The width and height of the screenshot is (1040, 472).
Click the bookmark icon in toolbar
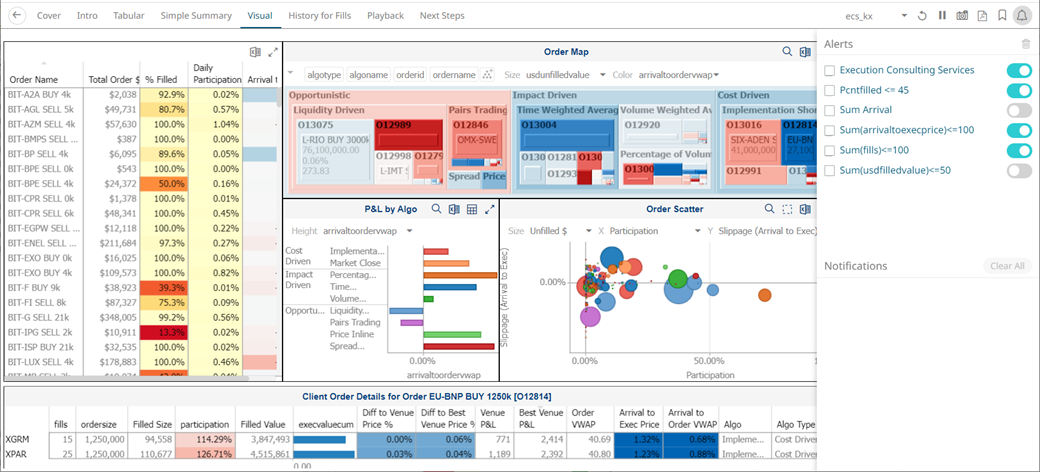coord(1002,15)
